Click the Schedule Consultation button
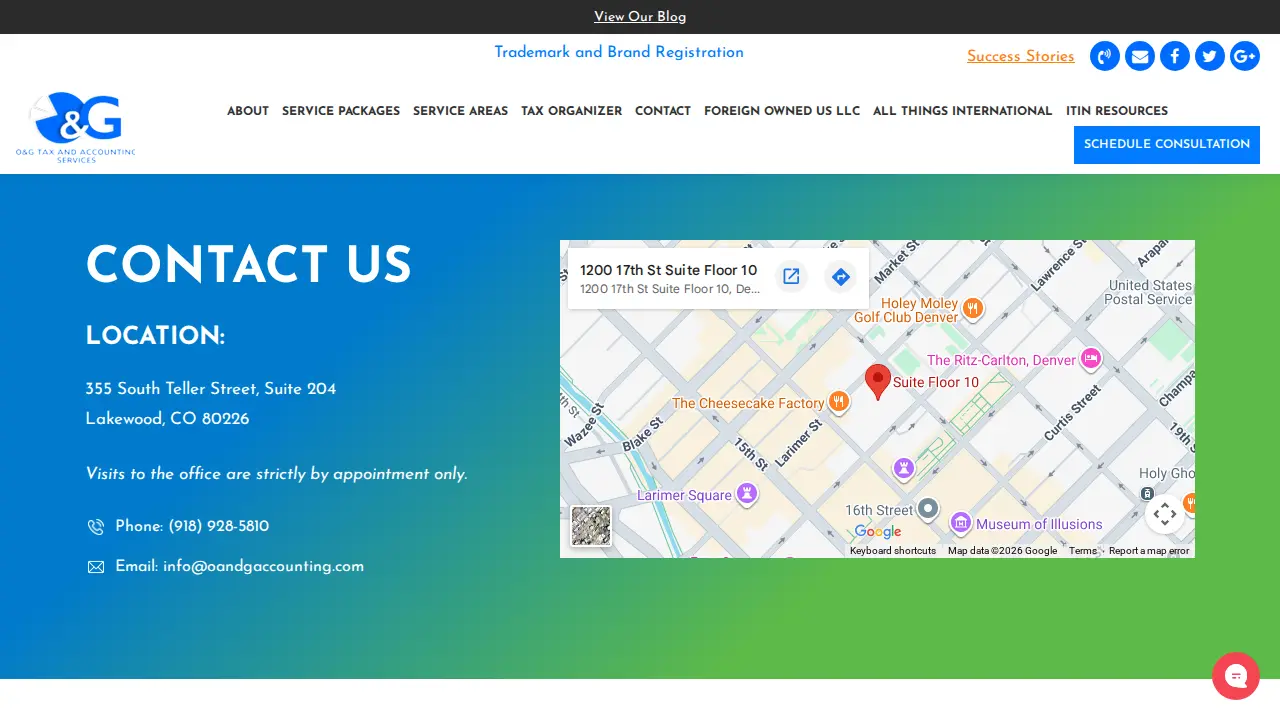This screenshot has width=1280, height=720. [x=1167, y=144]
